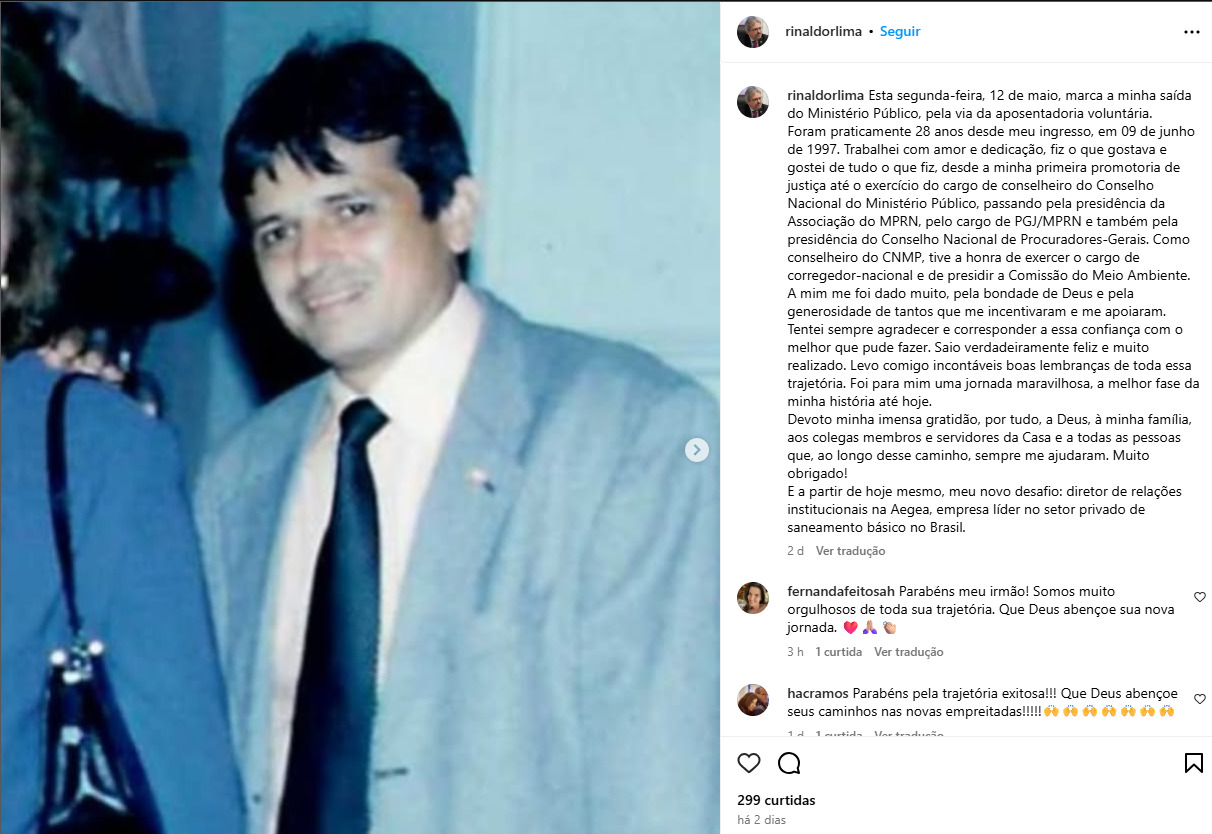This screenshot has height=834, width=1212.
Task: Open comments with the speech bubble icon
Action: pyautogui.click(x=789, y=764)
